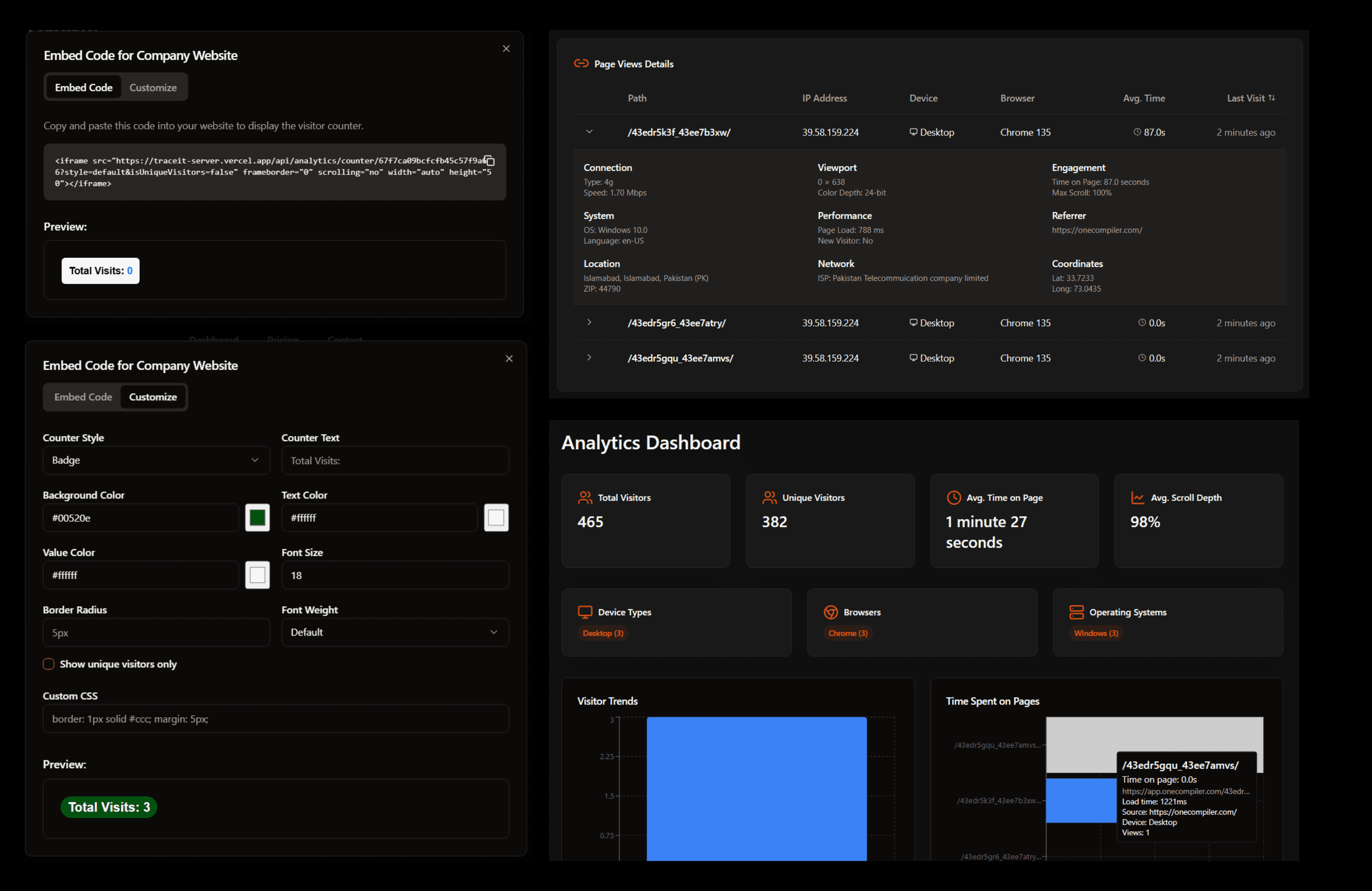The width and height of the screenshot is (1372, 891).
Task: Click the clock icon on Avg. Time on Page card
Action: pos(954,497)
